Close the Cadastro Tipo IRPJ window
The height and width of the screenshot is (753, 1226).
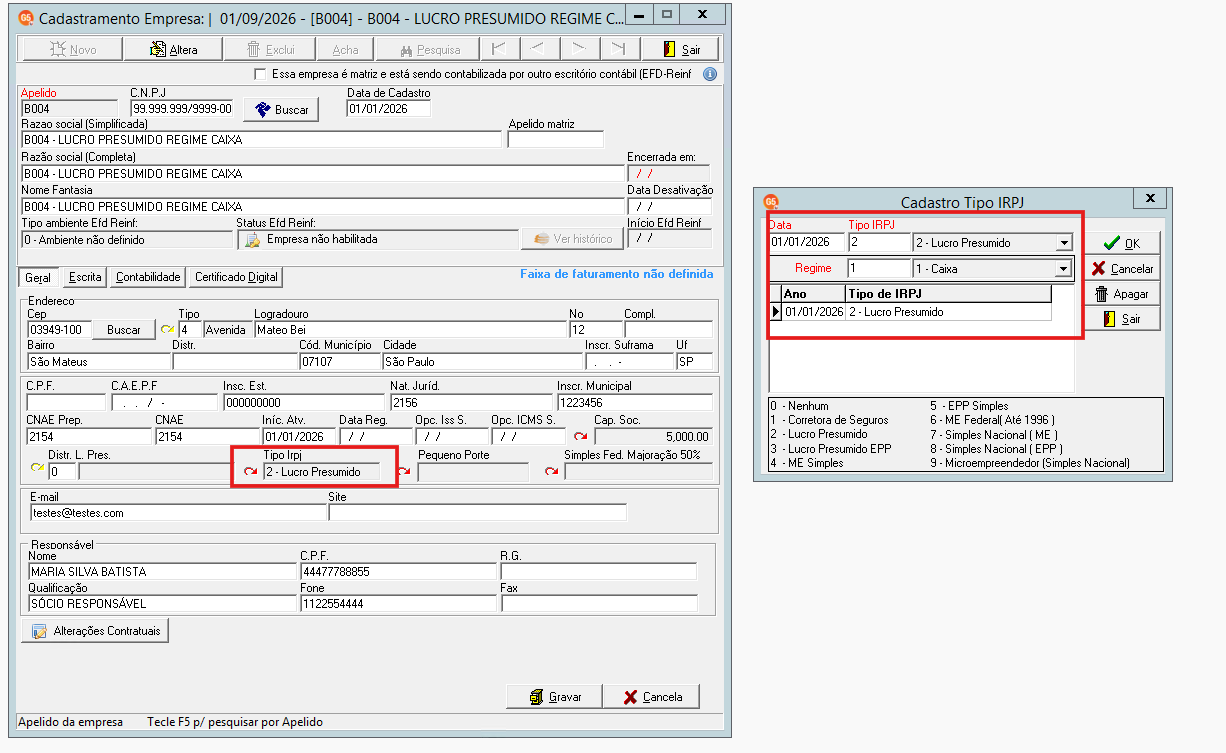pos(1150,199)
